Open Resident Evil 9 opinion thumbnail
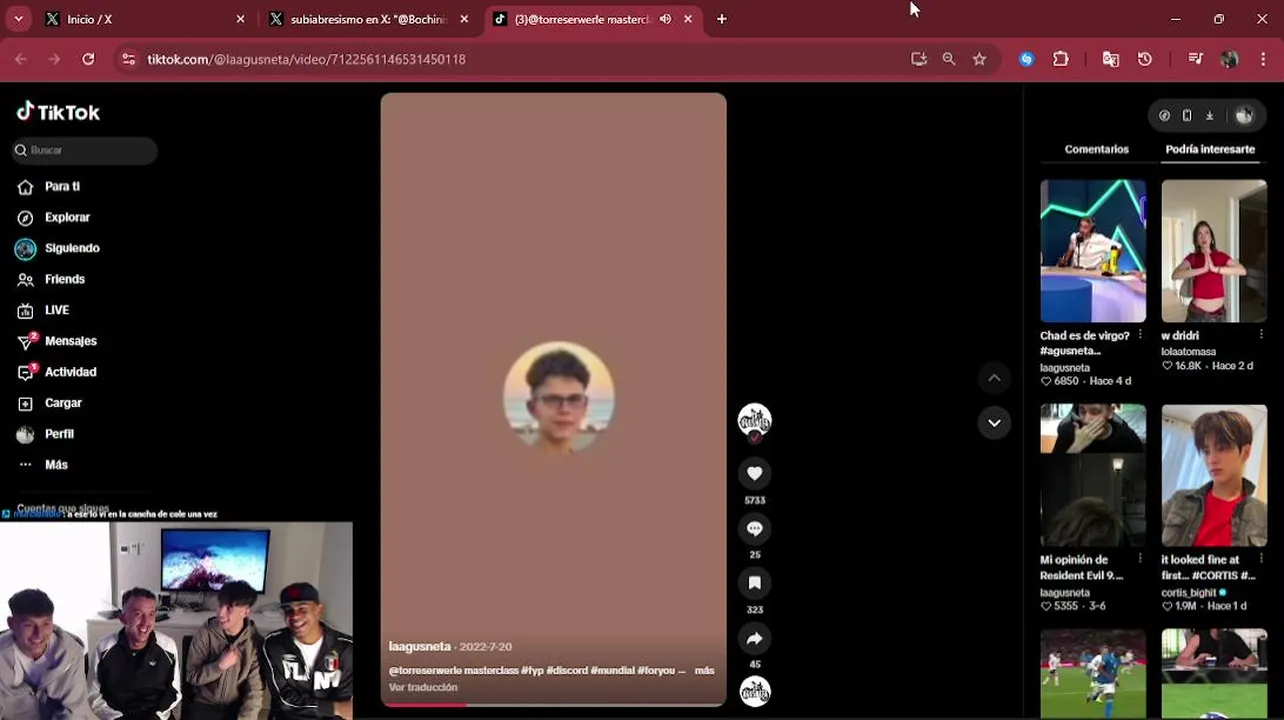Screen dimensions: 1284x720 1093,475
